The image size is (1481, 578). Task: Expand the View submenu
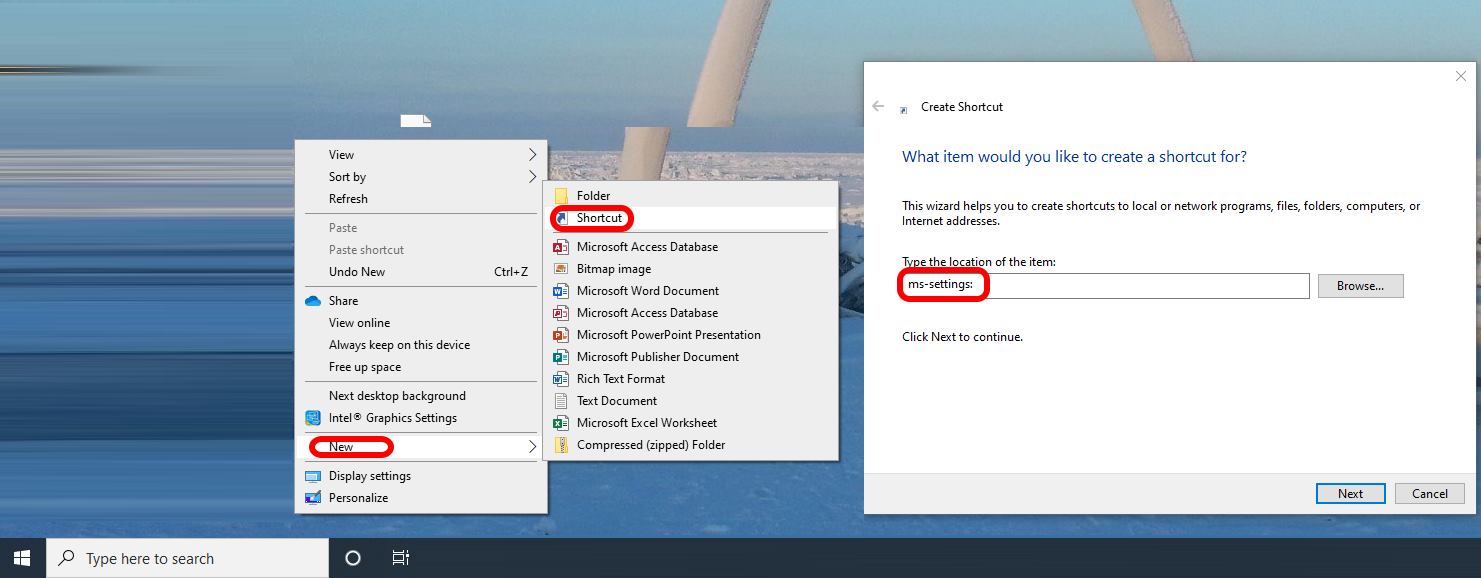click(341, 154)
